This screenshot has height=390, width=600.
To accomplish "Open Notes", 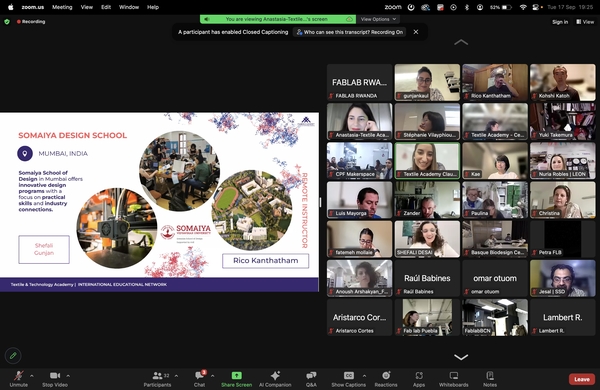I will [490, 379].
